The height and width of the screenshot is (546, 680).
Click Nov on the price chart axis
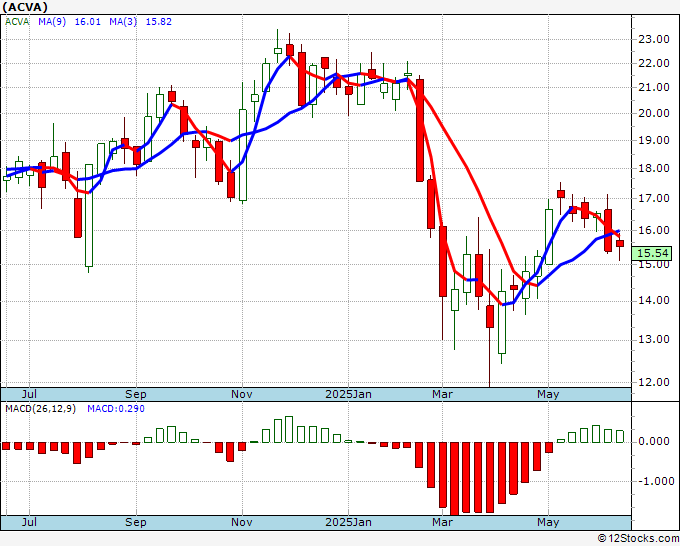click(242, 394)
